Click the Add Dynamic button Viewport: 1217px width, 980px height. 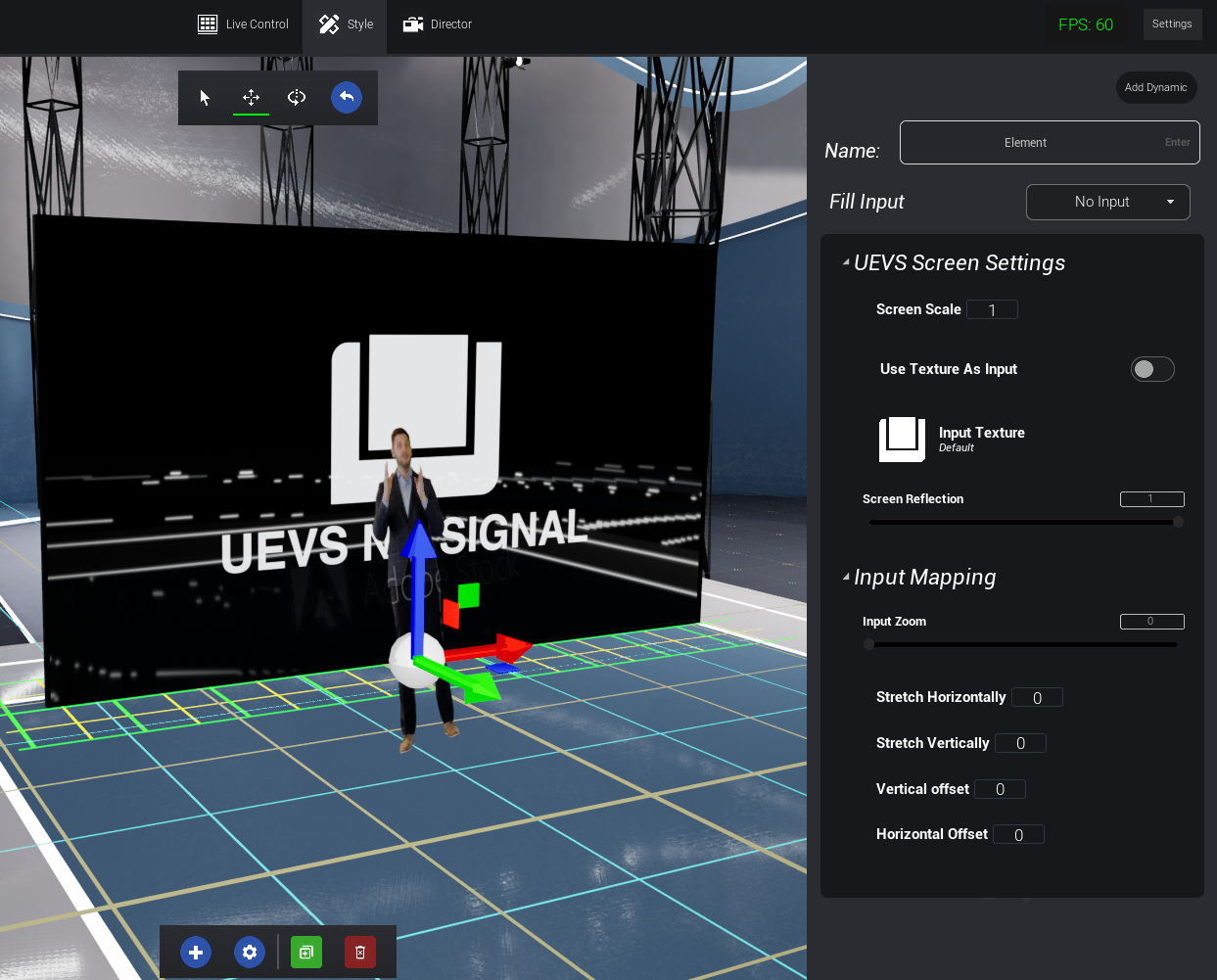point(1156,87)
